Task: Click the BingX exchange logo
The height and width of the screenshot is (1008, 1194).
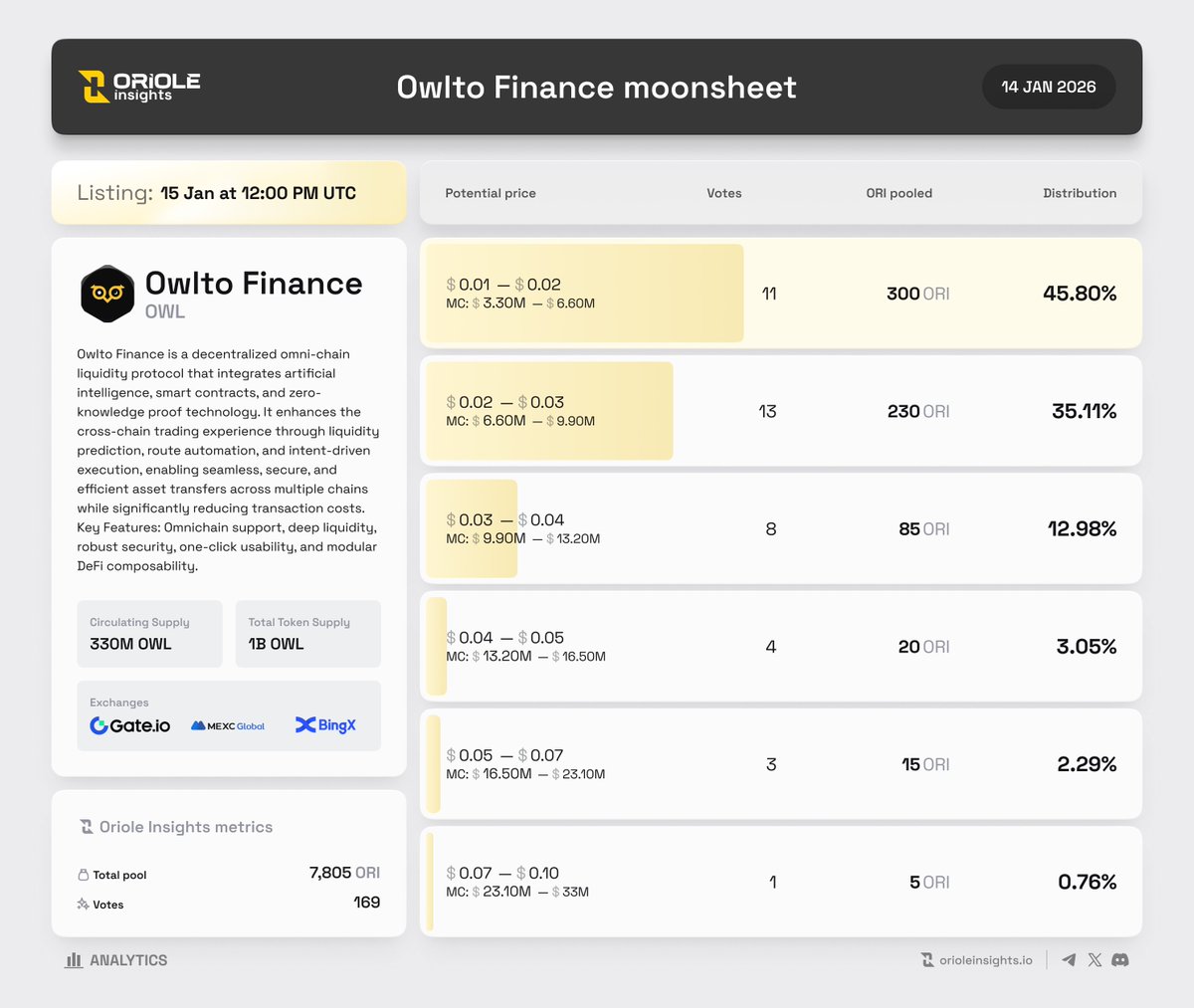Action: tap(325, 725)
